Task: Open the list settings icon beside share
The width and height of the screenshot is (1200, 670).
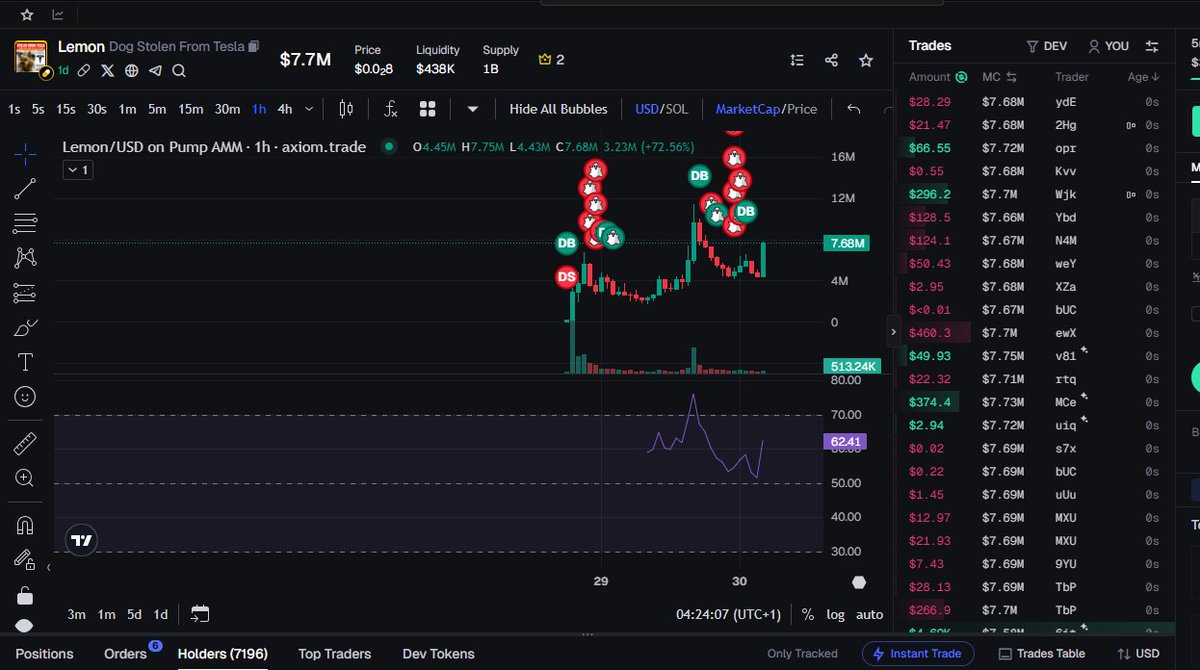Action: (797, 60)
